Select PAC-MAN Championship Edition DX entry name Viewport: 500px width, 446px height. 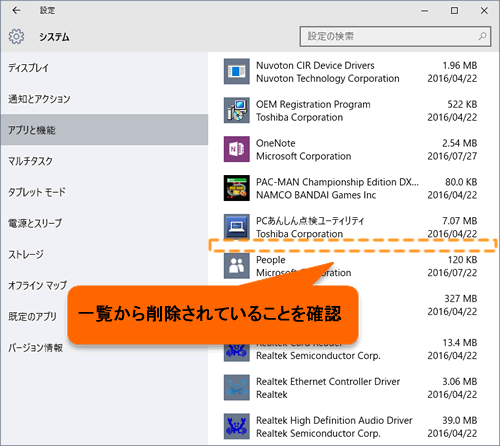337,182
